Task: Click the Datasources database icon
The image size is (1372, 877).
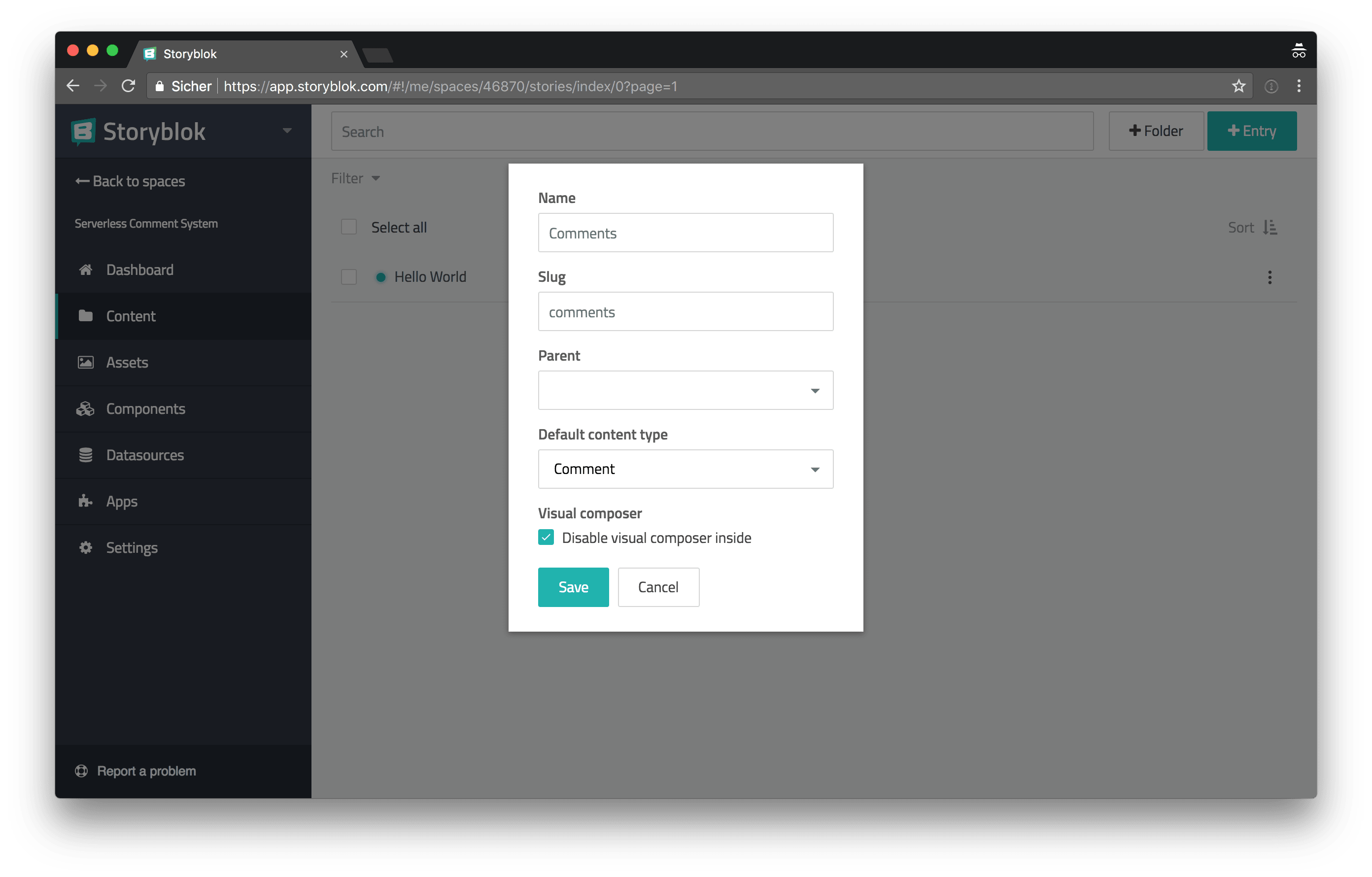Action: click(x=85, y=455)
